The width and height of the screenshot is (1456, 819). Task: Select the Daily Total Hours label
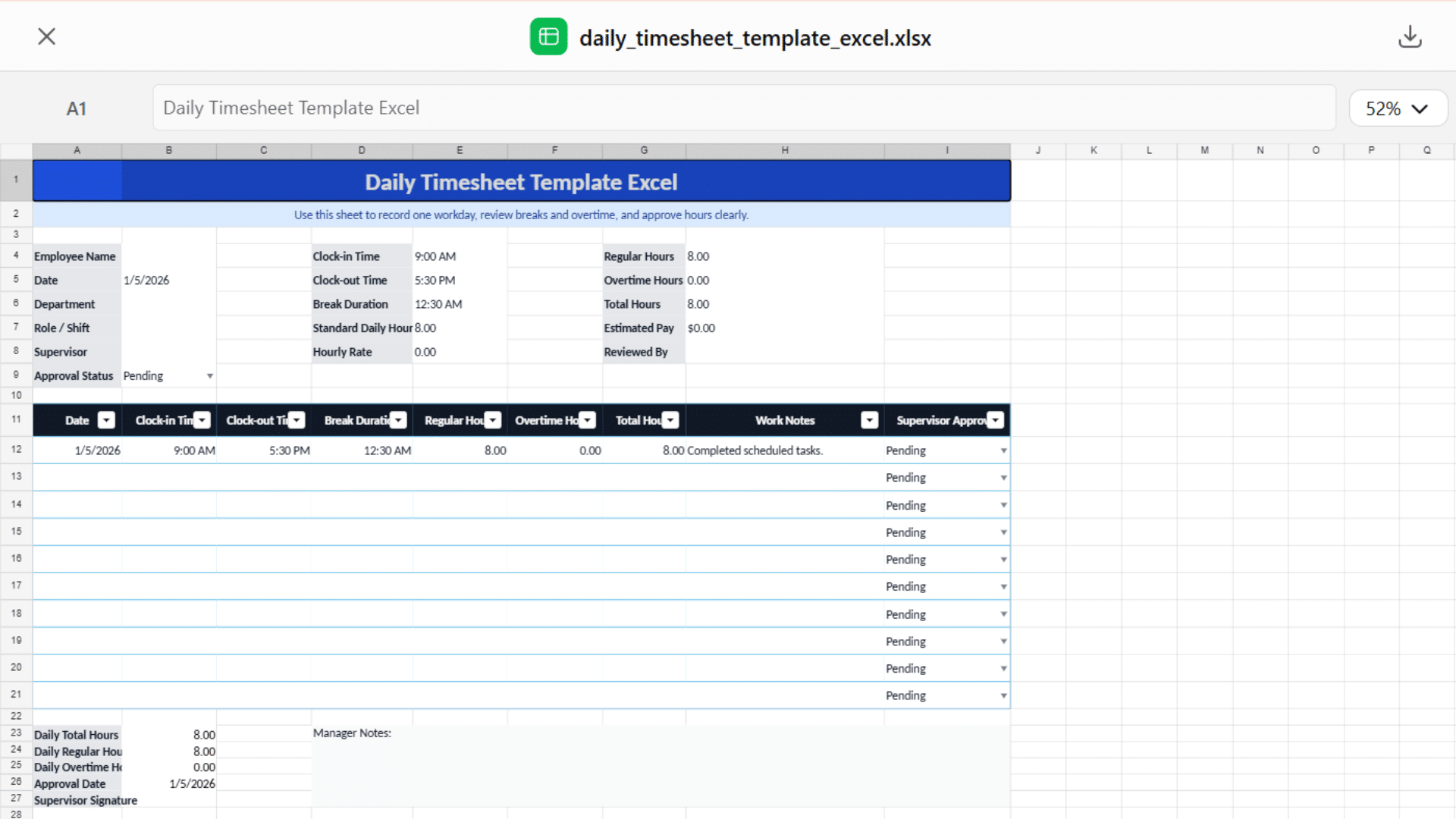(77, 735)
